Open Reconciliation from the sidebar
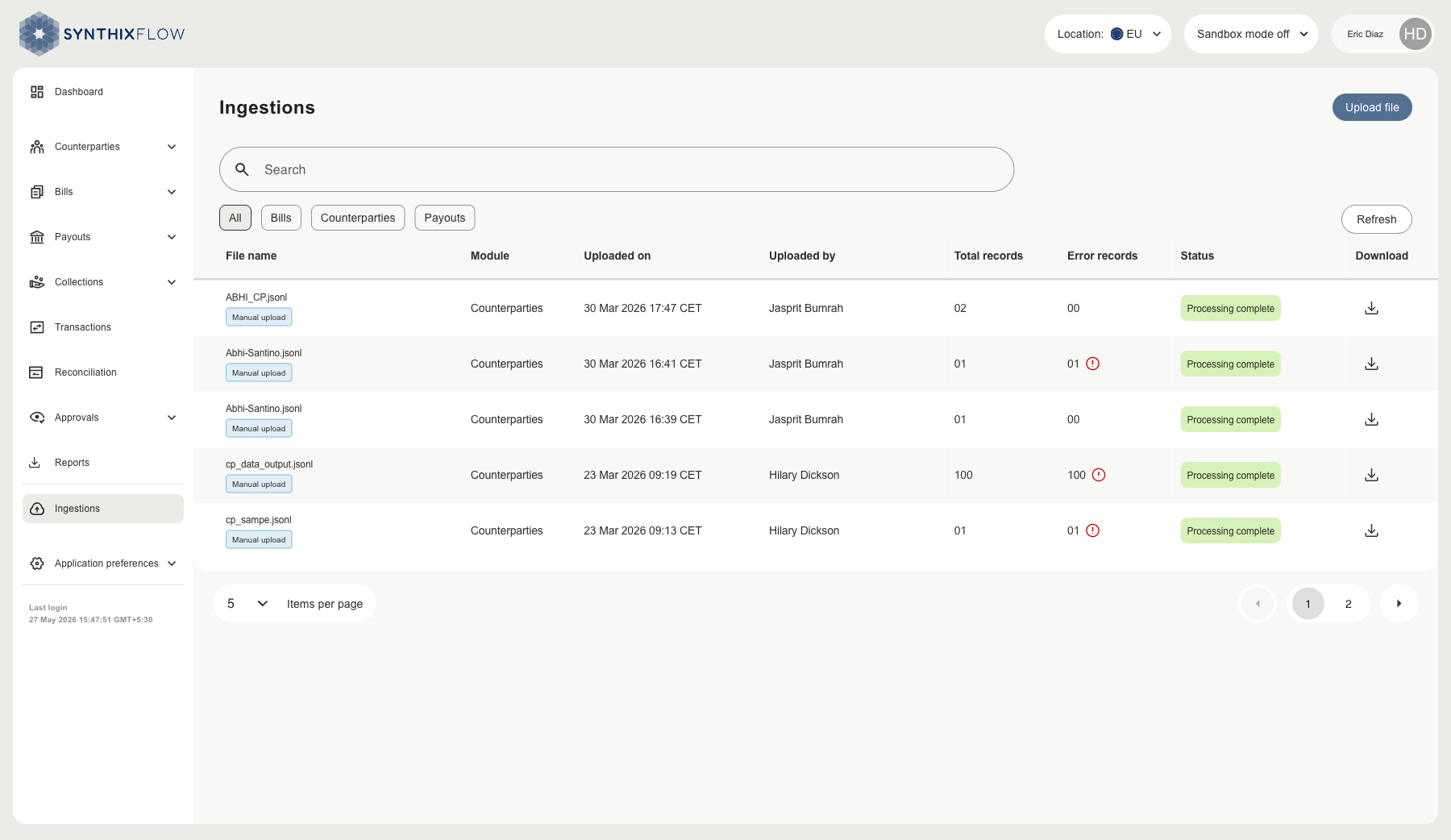1451x840 pixels. [x=103, y=372]
